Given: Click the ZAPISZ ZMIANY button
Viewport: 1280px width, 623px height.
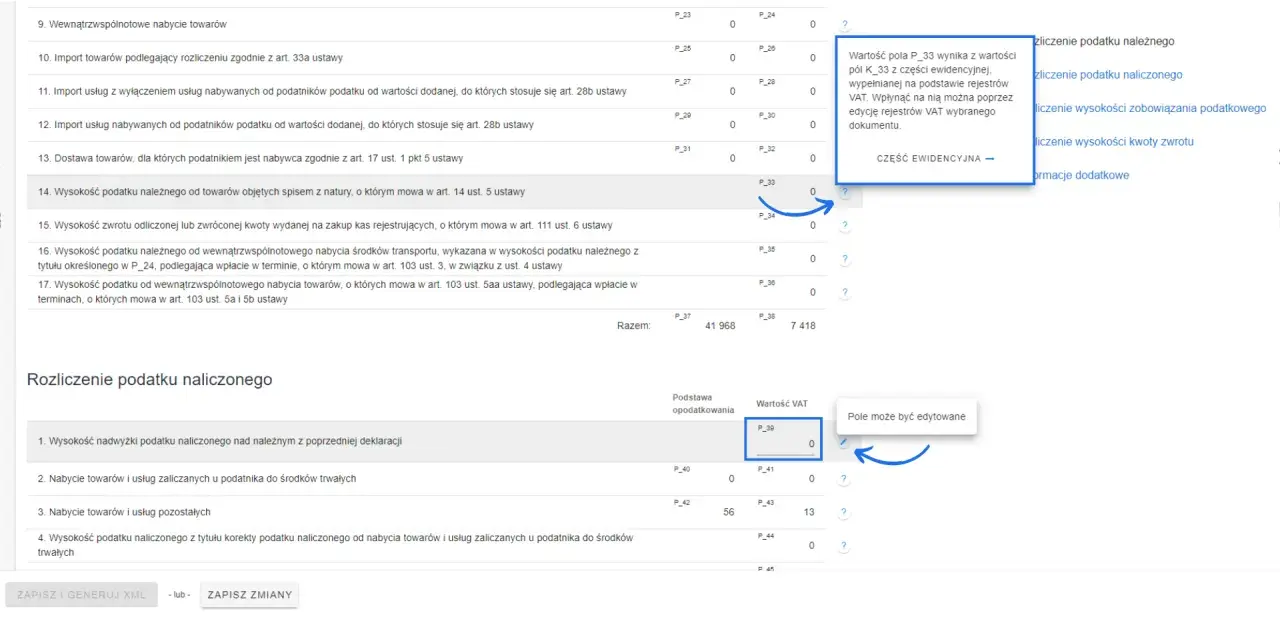Looking at the screenshot, I should pos(250,595).
